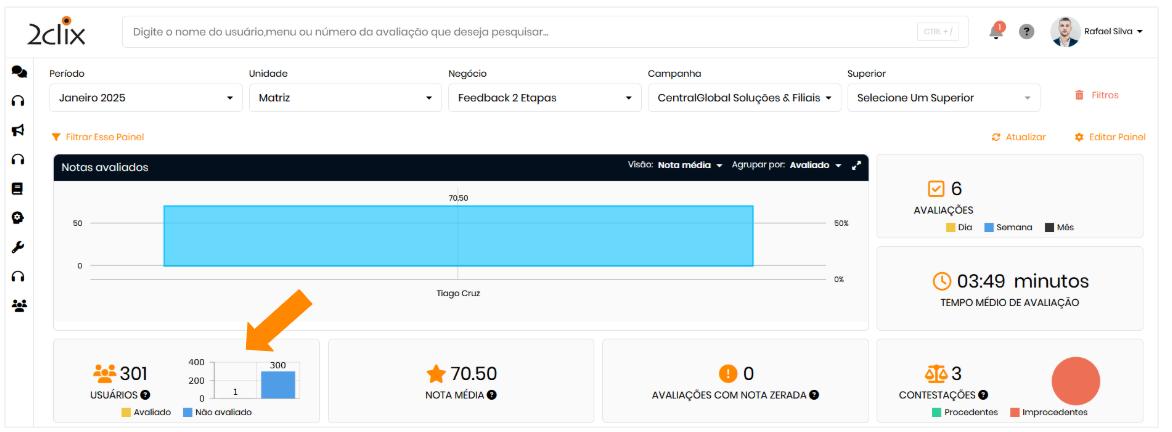This screenshot has height=432, width=1172.
Task: Click the Editar Painel link
Action: pyautogui.click(x=1110, y=137)
